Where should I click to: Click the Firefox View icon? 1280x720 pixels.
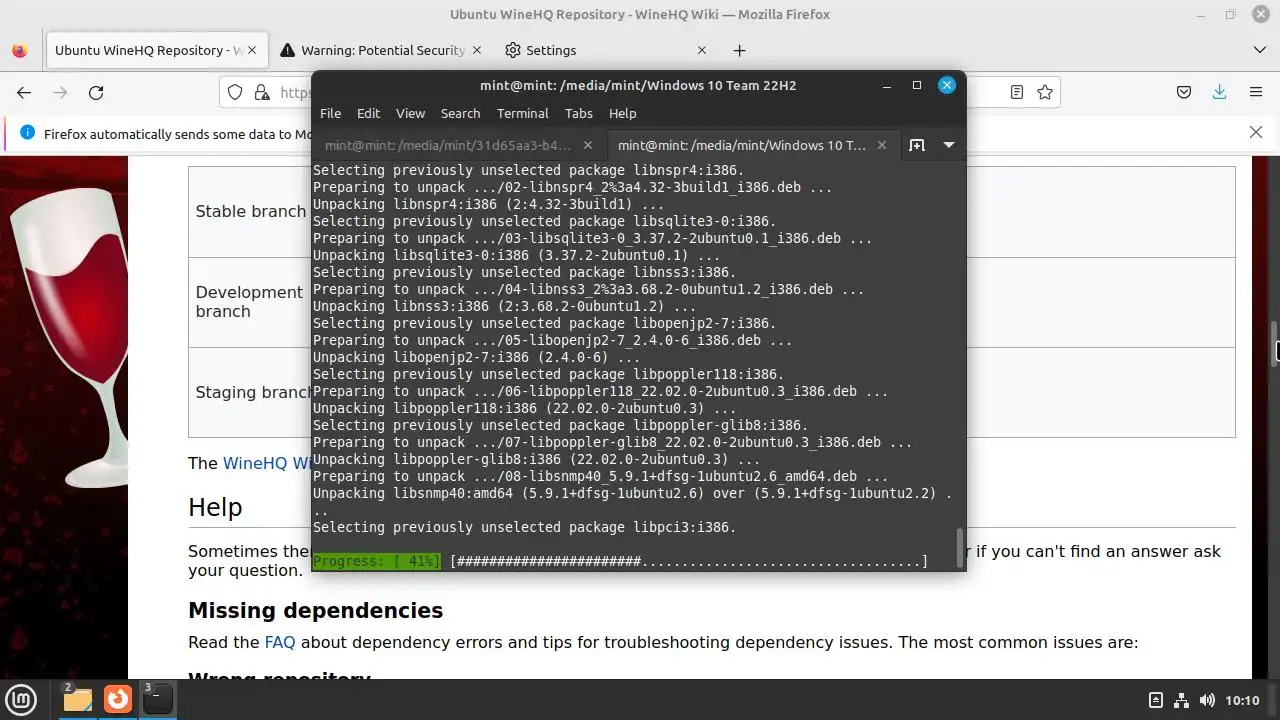[19, 50]
